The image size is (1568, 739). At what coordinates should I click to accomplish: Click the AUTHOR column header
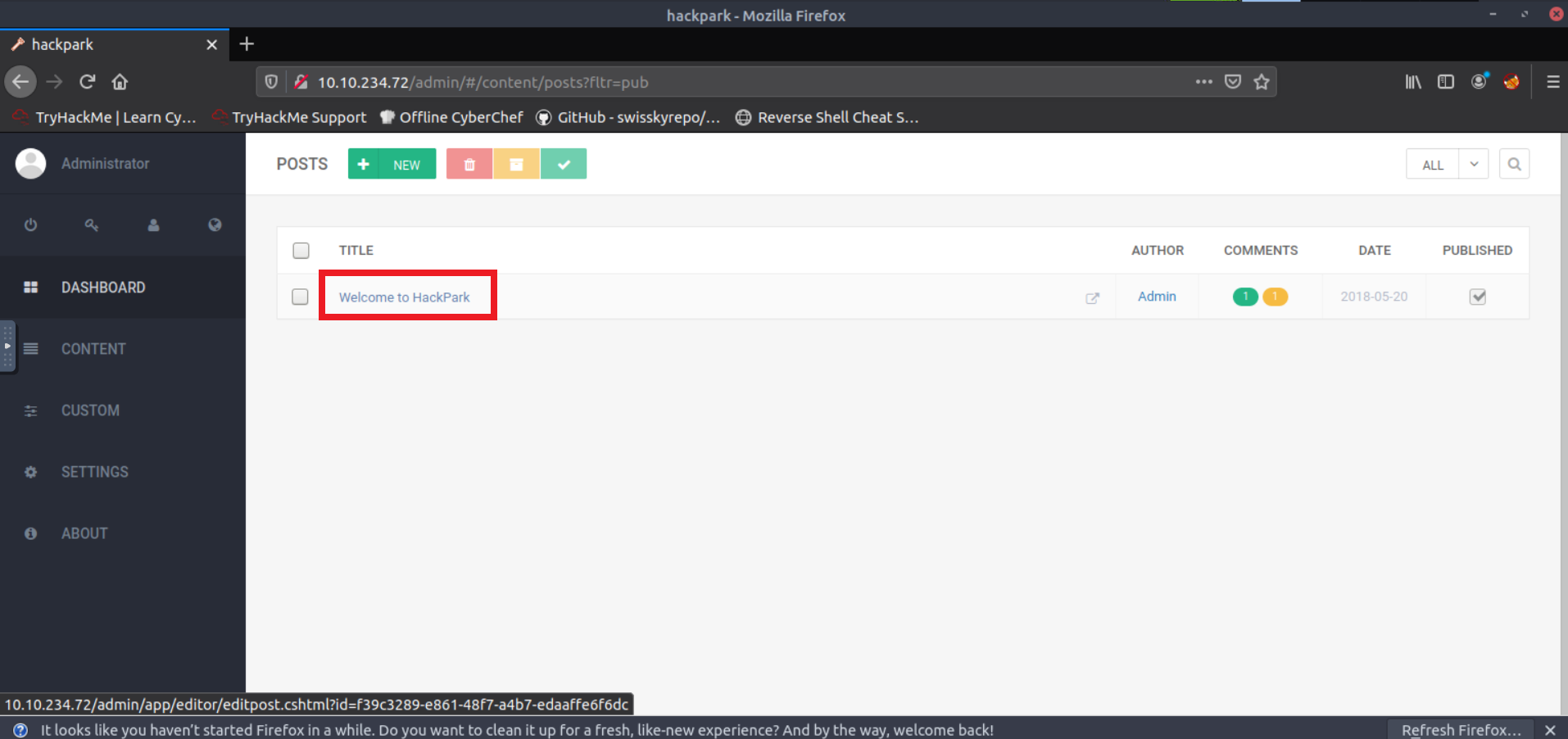(1158, 251)
